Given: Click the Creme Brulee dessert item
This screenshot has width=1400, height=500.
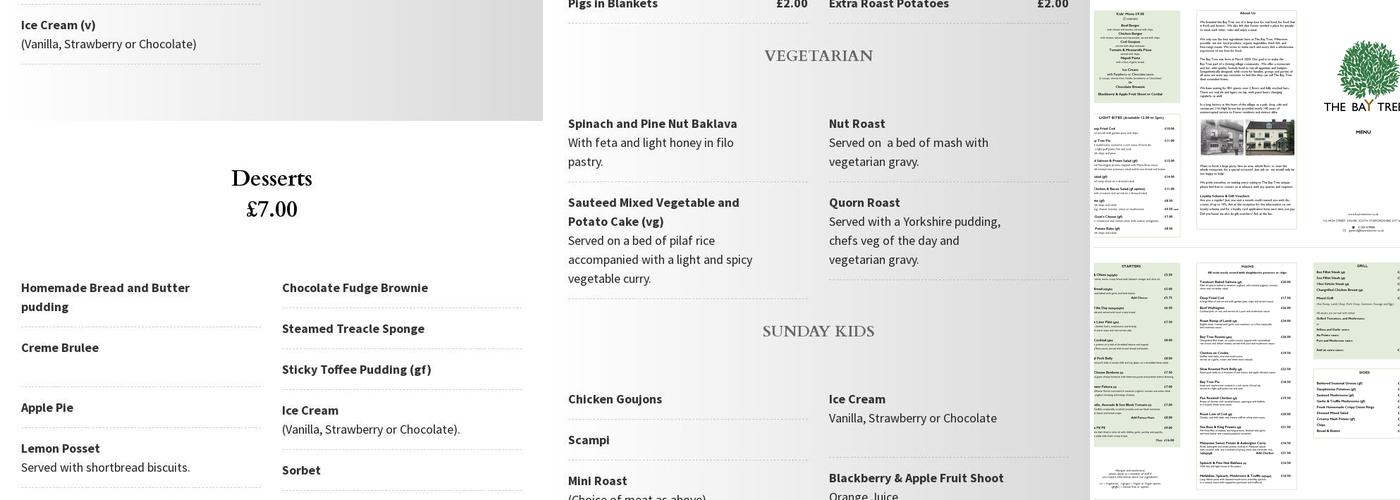Looking at the screenshot, I should [x=60, y=348].
